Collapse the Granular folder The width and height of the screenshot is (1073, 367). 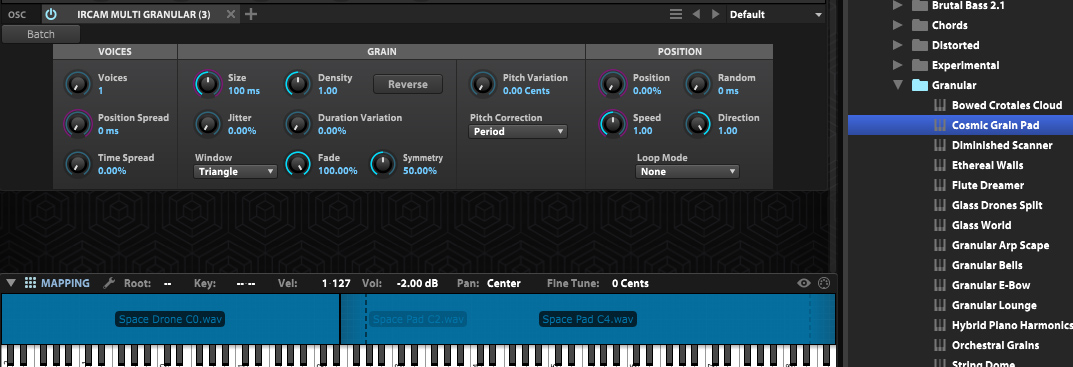(x=898, y=86)
